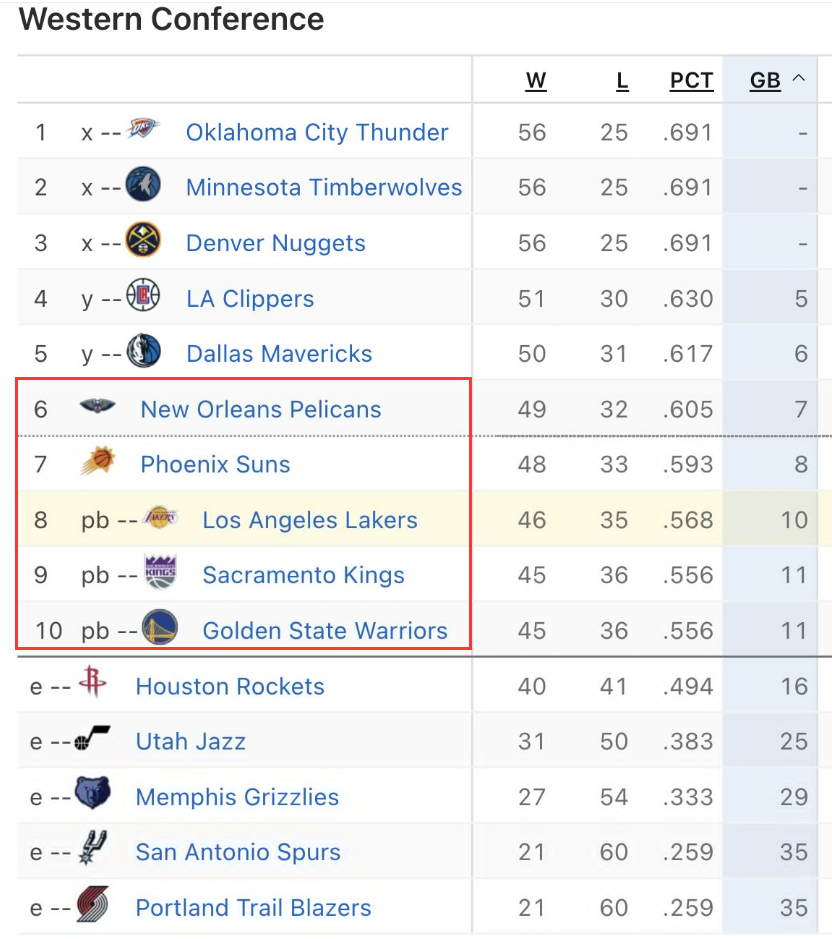Open the Sacramento Kings team link

click(x=303, y=575)
